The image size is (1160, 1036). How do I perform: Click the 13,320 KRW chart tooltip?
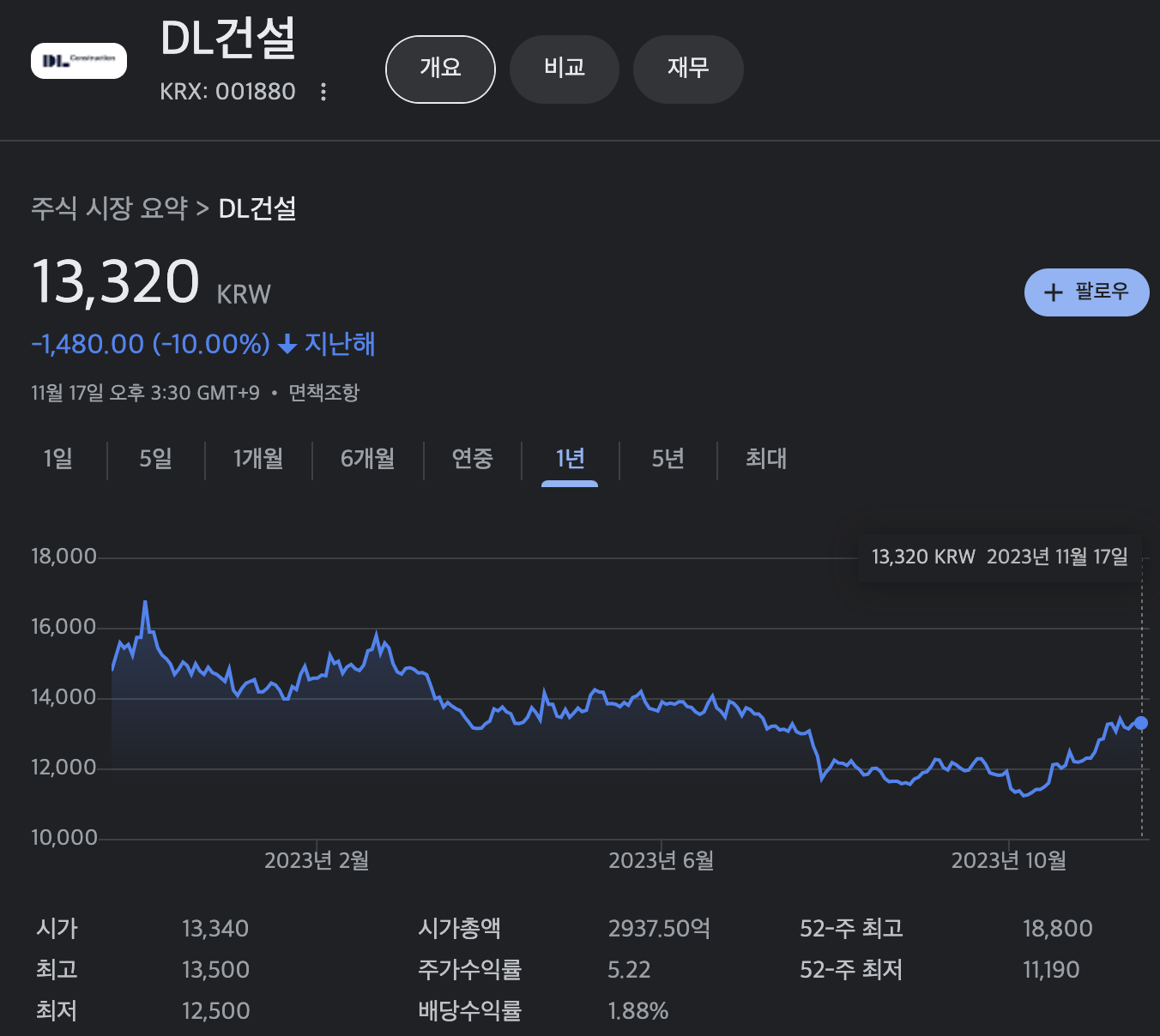click(1000, 557)
